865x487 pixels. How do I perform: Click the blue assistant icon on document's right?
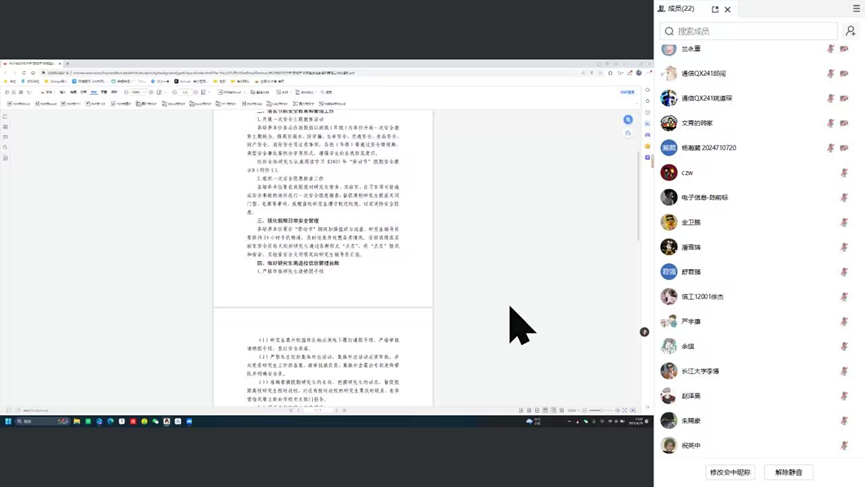(x=628, y=120)
